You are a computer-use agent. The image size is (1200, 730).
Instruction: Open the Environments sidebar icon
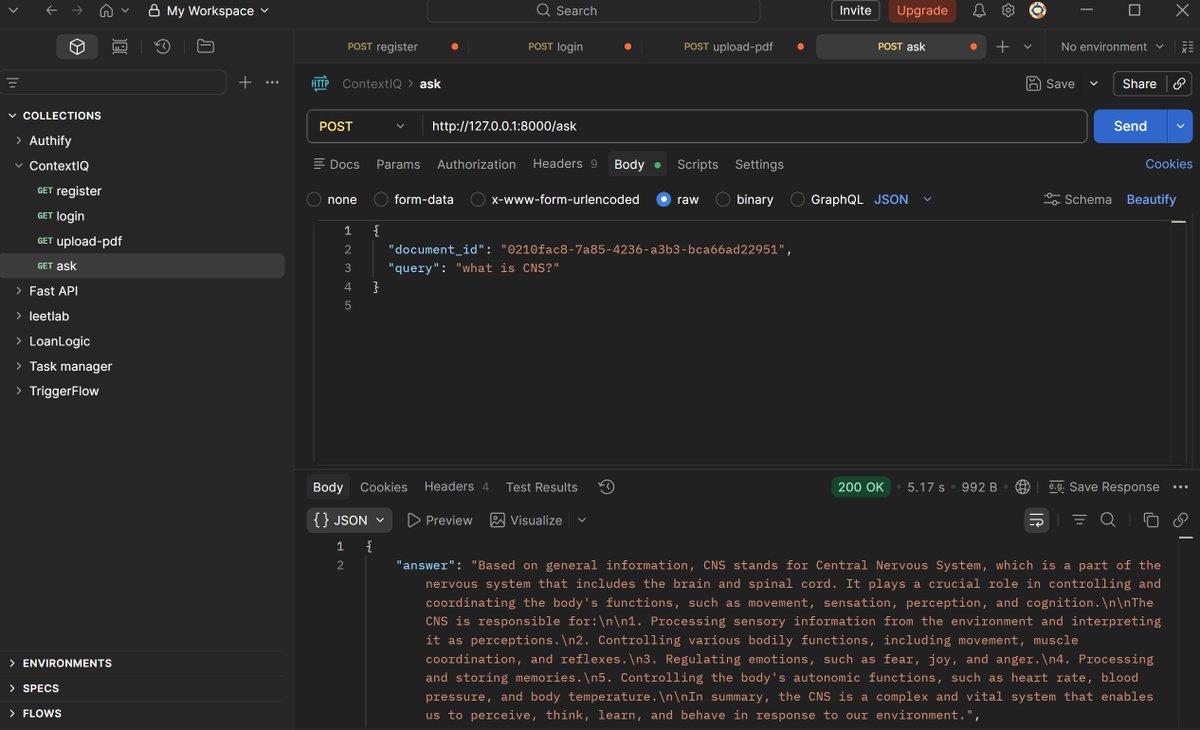(x=120, y=46)
